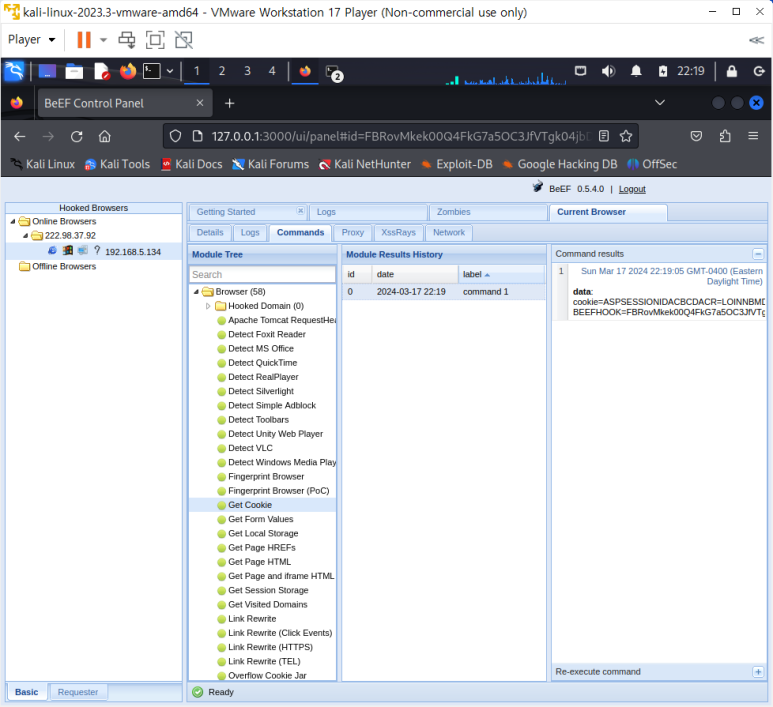Pause the virtual machine in VMware

84,40
